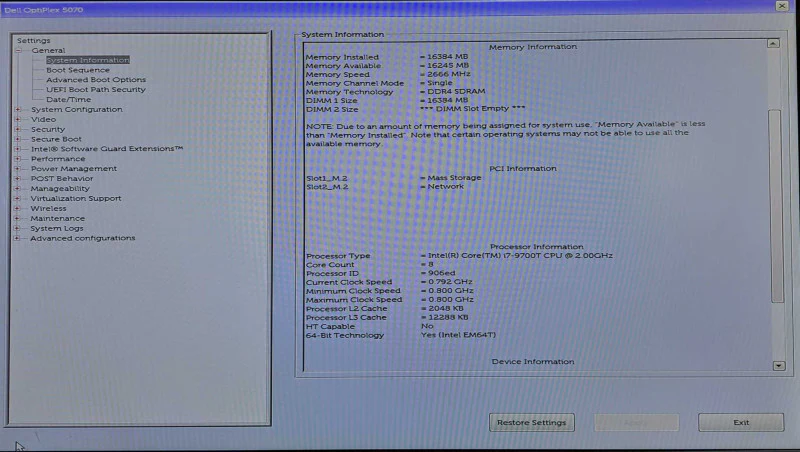
Task: Expand the POST Behavior node
Action: [18, 179]
